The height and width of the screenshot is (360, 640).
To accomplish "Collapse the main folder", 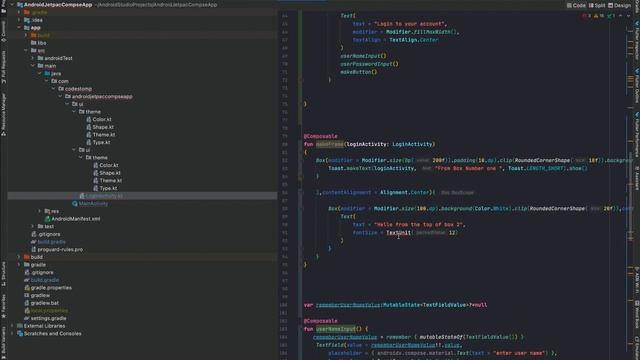I will [x=33, y=66].
